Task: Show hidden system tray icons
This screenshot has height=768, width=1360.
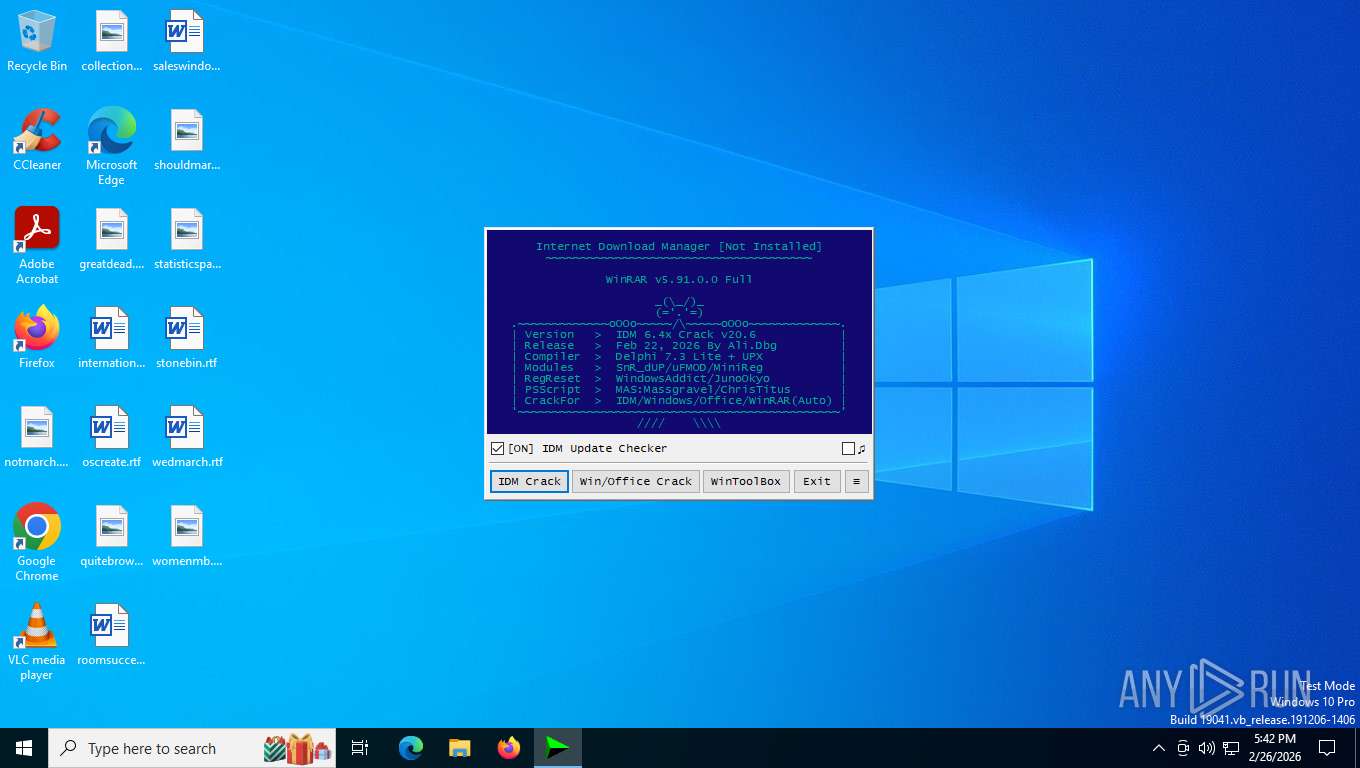Action: [1159, 748]
